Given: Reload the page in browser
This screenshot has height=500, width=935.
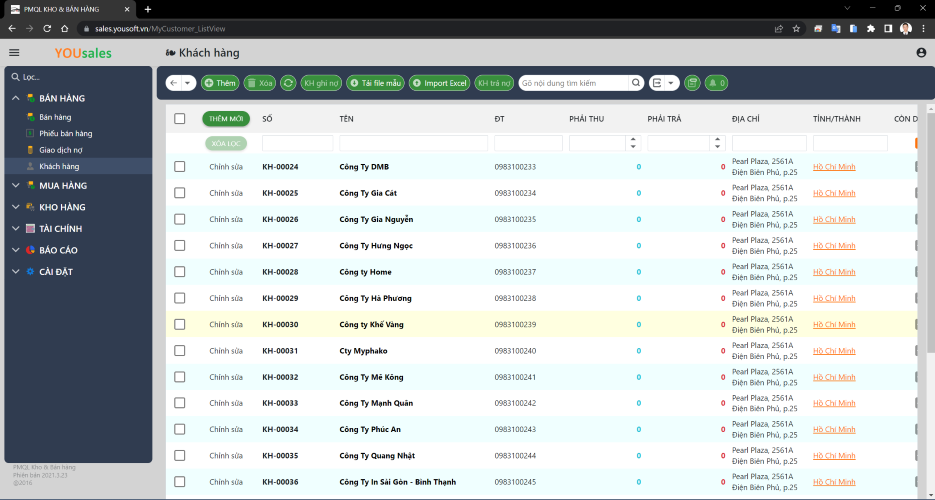Looking at the screenshot, I should click(47, 29).
